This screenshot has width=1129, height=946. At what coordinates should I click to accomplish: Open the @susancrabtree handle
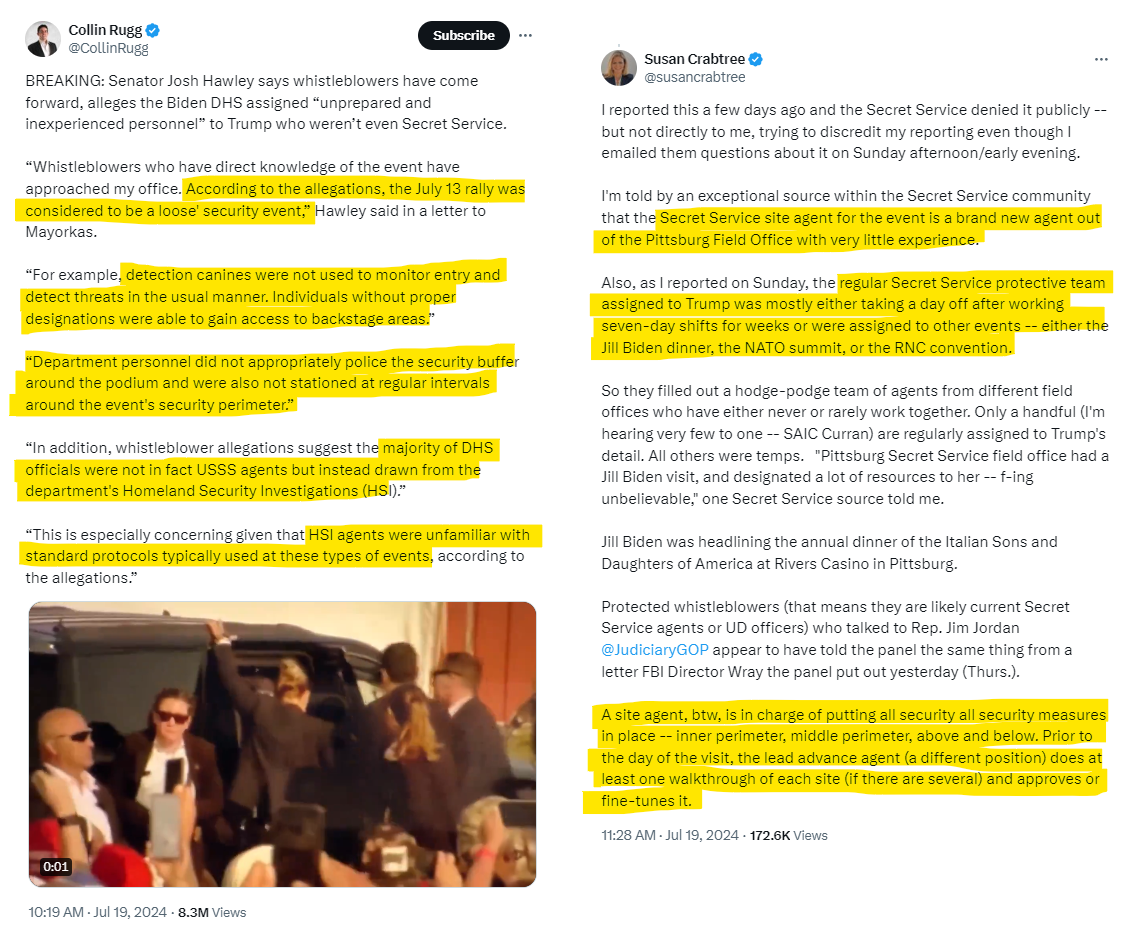694,77
